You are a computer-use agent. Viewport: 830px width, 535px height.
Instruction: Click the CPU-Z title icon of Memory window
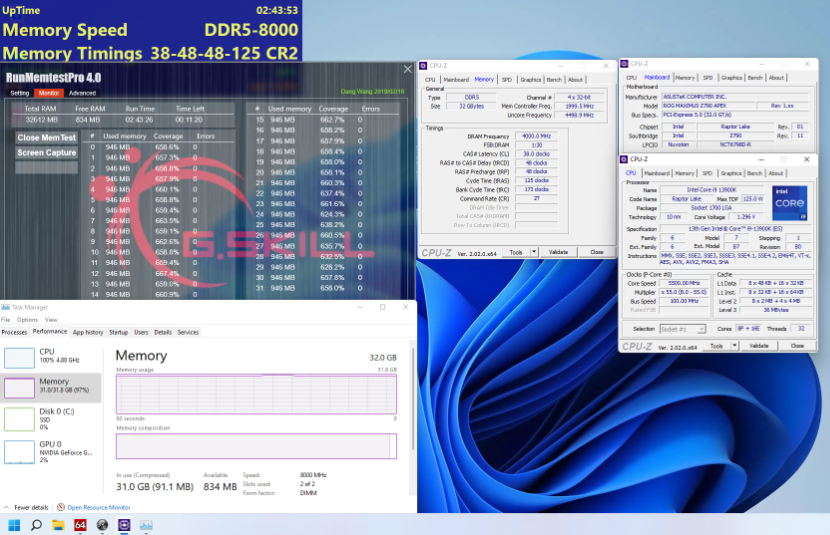[x=423, y=66]
